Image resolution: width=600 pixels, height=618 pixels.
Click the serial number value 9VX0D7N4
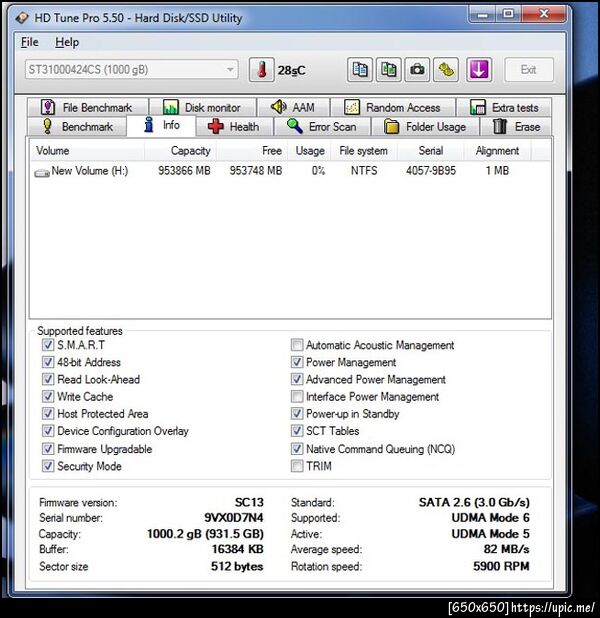234,517
